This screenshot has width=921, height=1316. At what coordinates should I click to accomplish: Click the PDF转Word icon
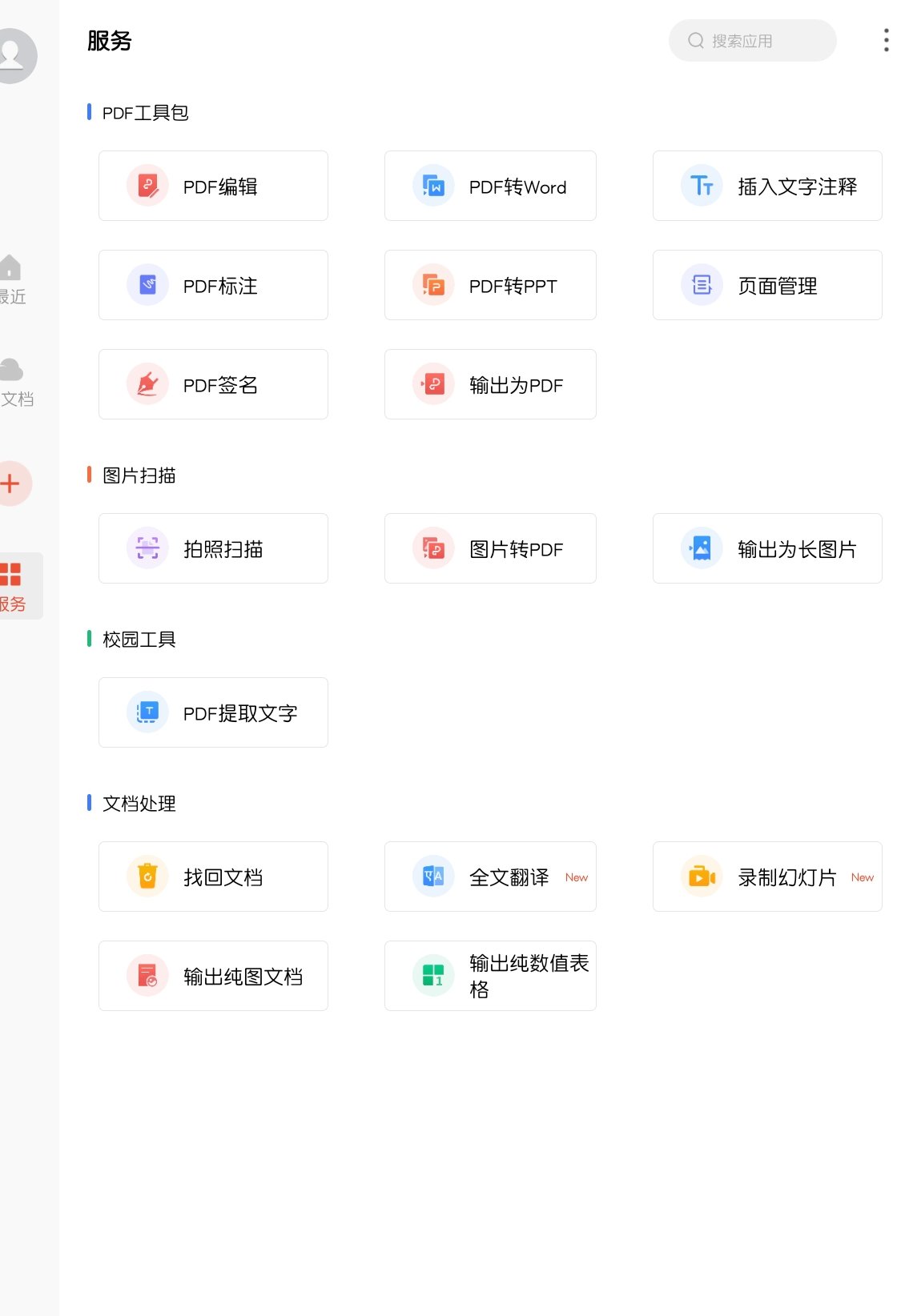point(433,186)
